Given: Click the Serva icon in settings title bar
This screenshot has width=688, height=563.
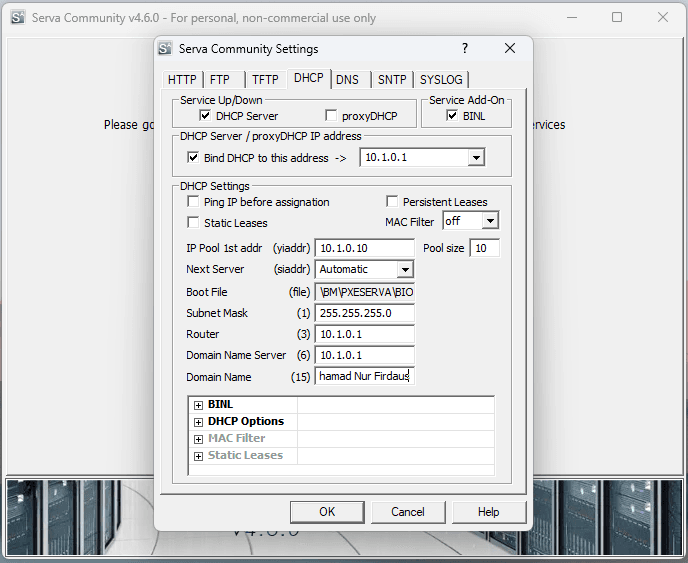Looking at the screenshot, I should (166, 49).
